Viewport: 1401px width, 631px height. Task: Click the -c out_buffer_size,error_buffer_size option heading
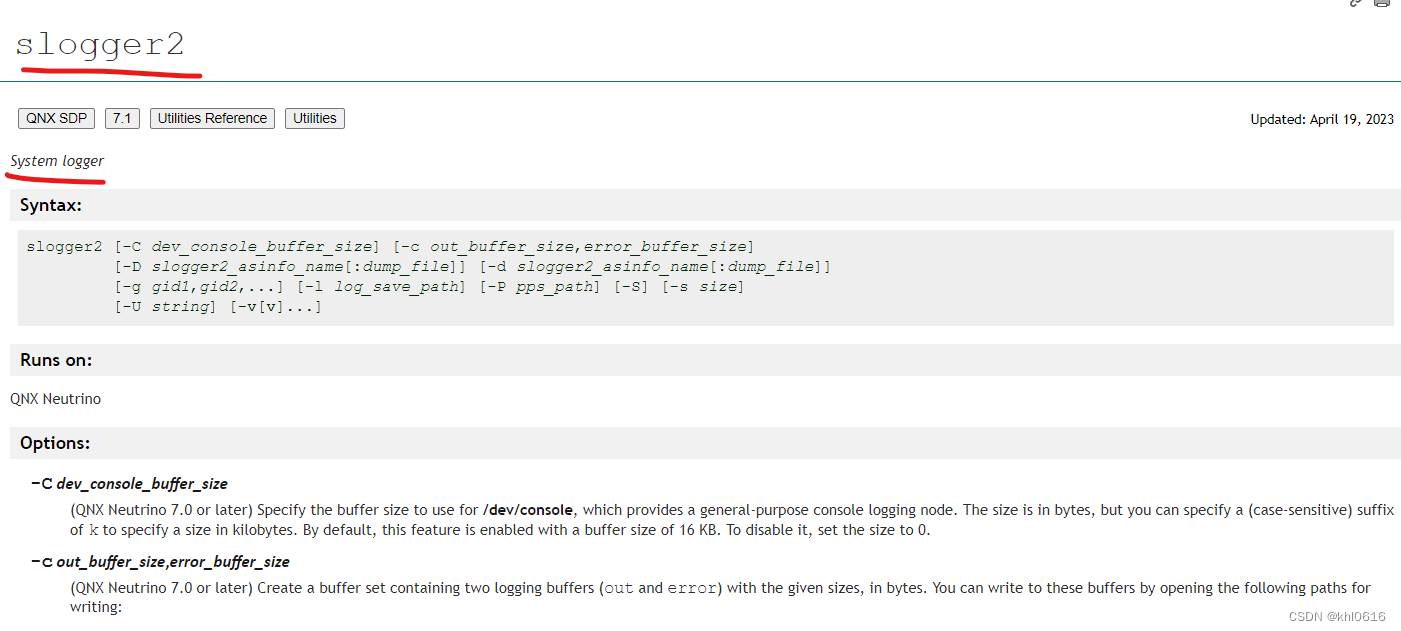pyautogui.click(x=161, y=562)
